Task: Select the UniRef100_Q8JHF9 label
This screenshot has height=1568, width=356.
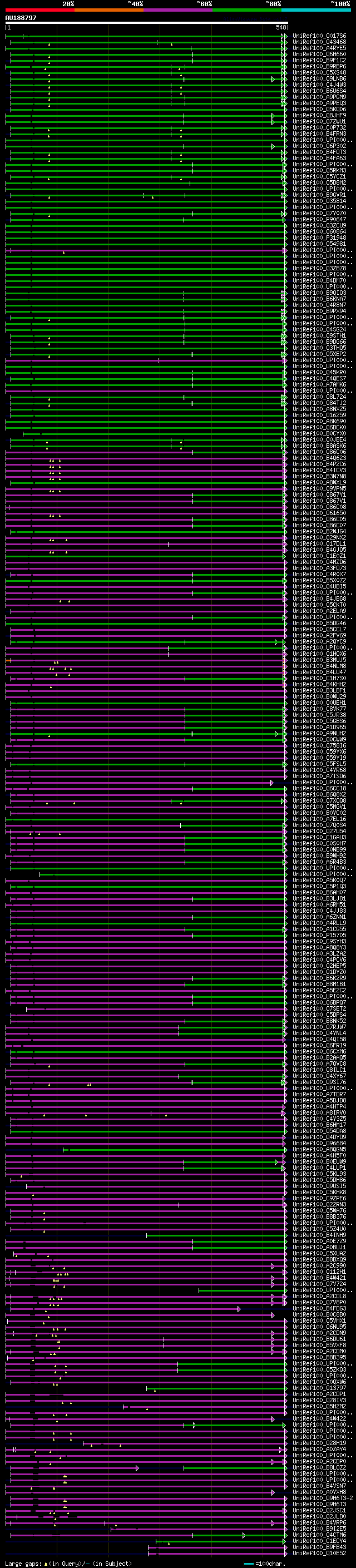Action: point(319,116)
